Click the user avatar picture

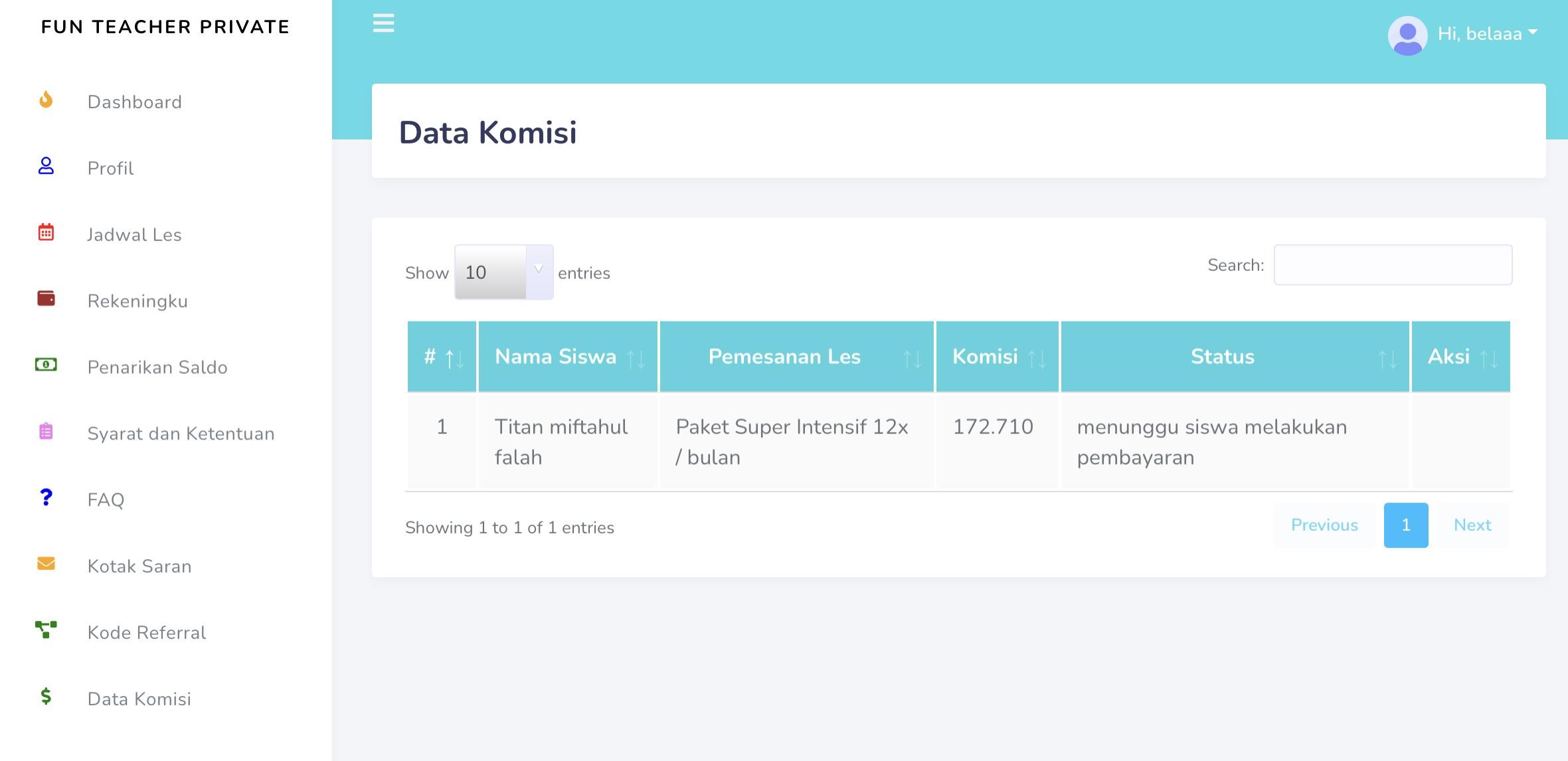point(1407,35)
